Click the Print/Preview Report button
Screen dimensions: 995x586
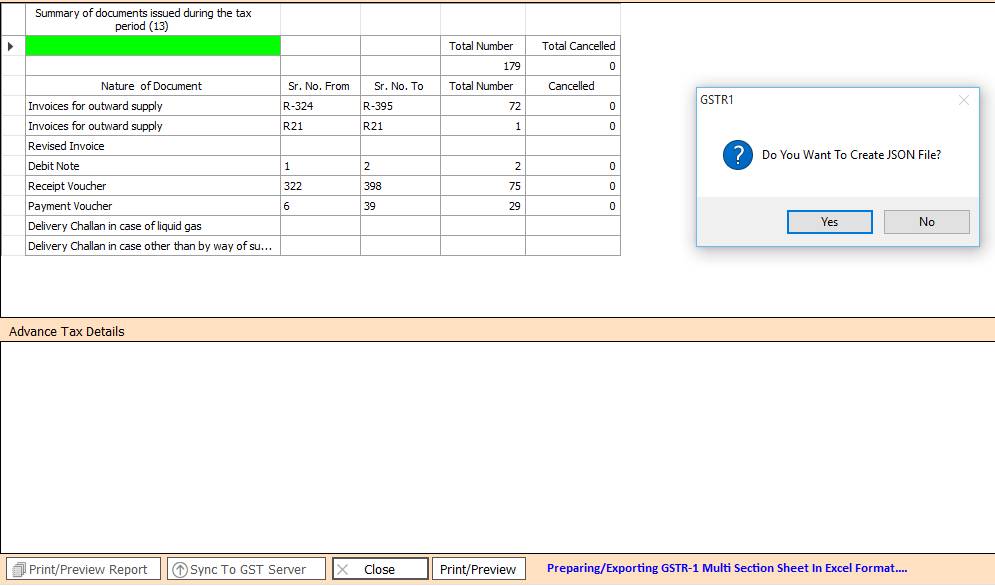click(81, 569)
